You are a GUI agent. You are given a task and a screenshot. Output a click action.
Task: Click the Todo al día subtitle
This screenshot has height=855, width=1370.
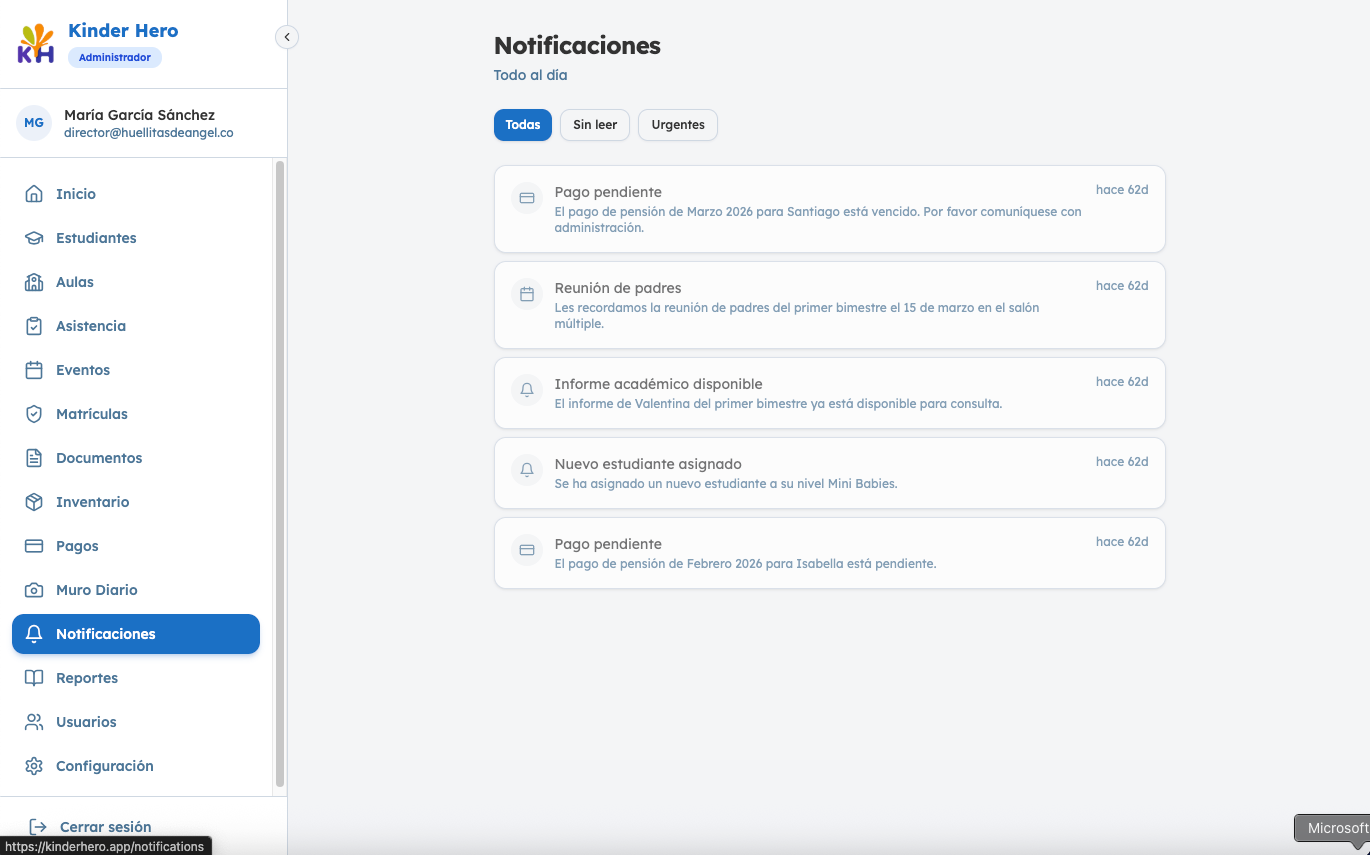pyautogui.click(x=531, y=75)
